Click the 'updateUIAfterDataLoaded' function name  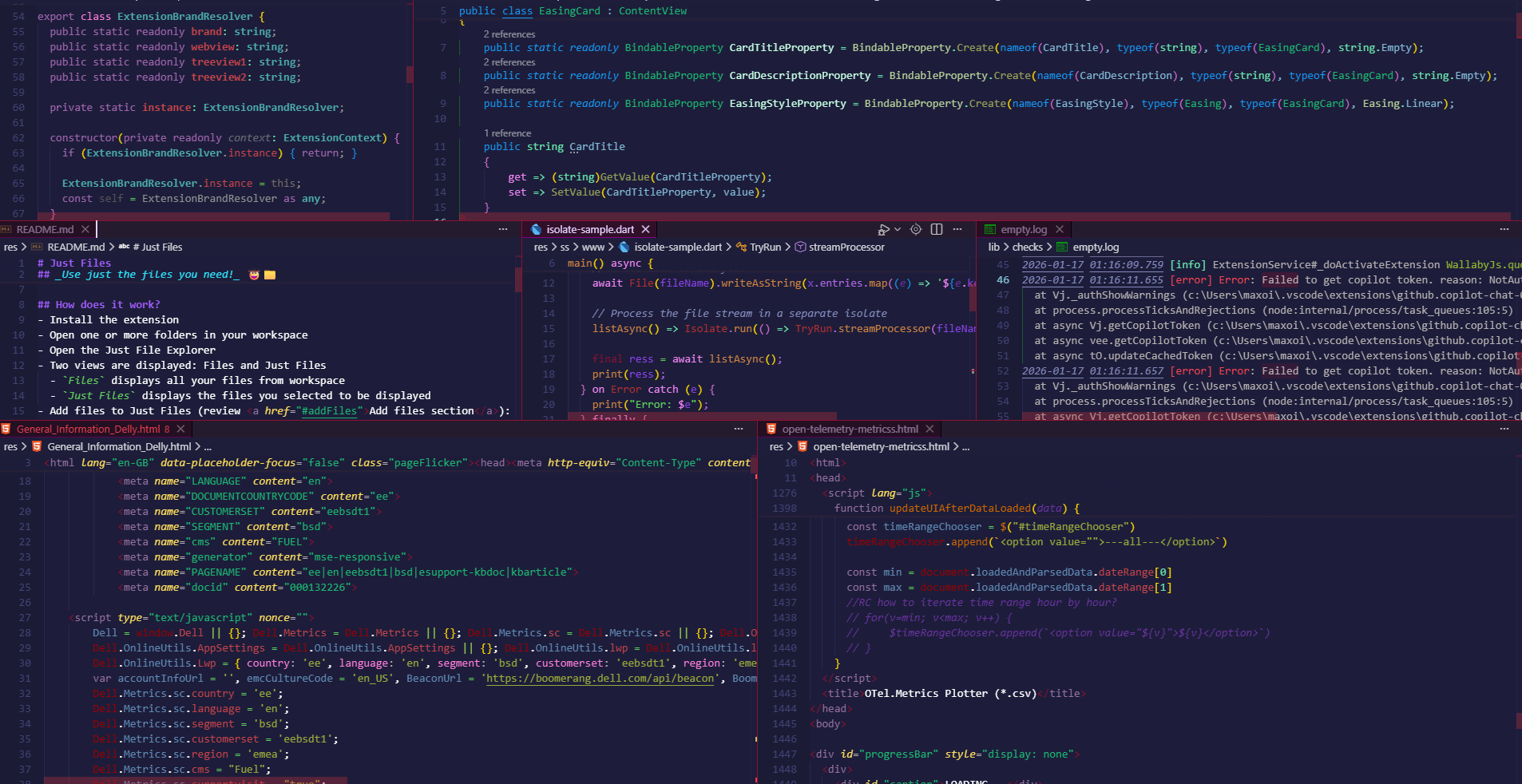coord(961,509)
